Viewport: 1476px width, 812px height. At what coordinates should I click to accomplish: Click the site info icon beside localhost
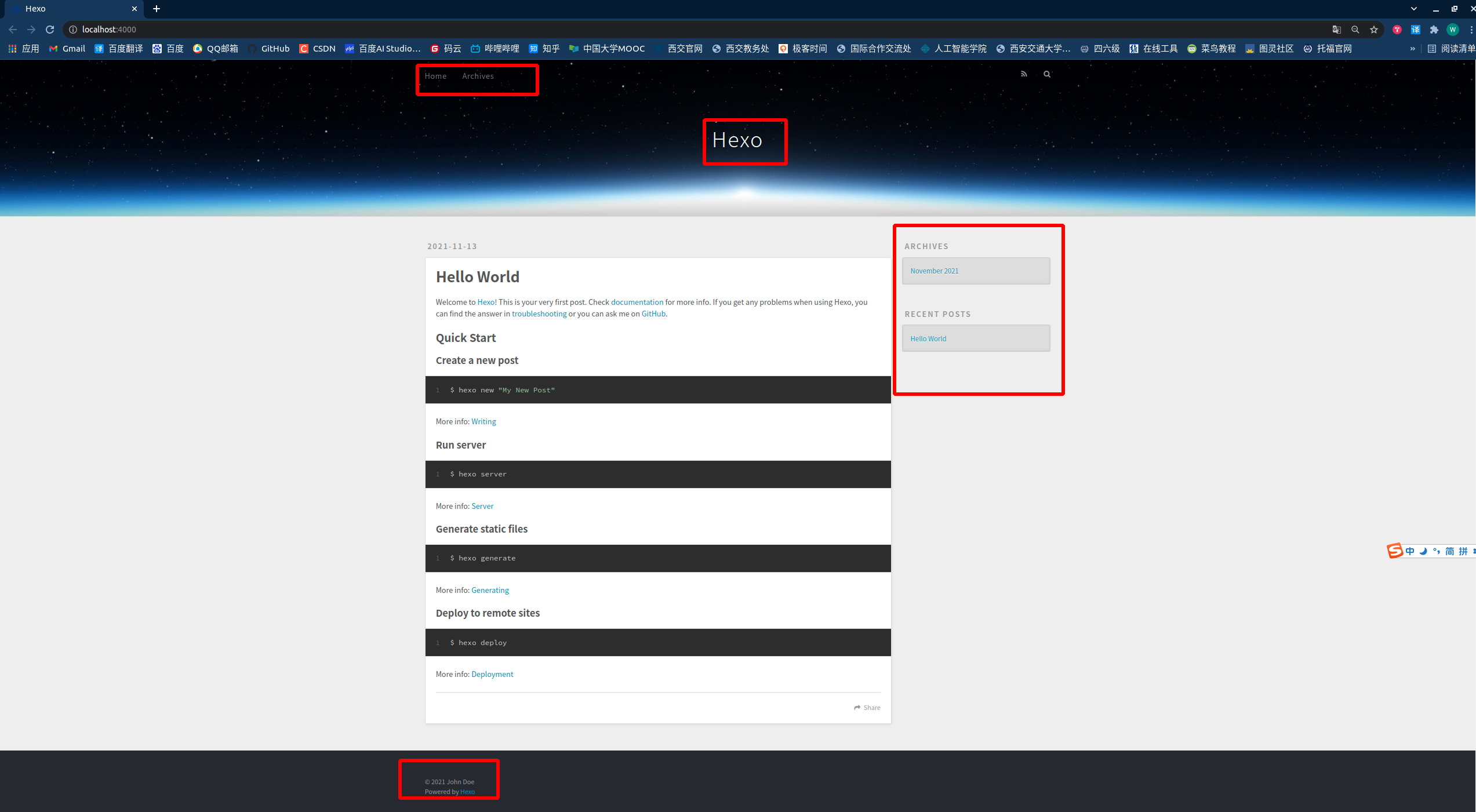[73, 30]
